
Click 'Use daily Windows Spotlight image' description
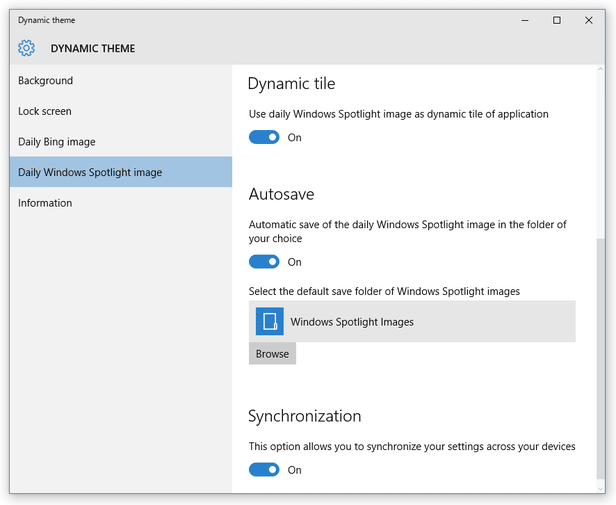tap(398, 114)
